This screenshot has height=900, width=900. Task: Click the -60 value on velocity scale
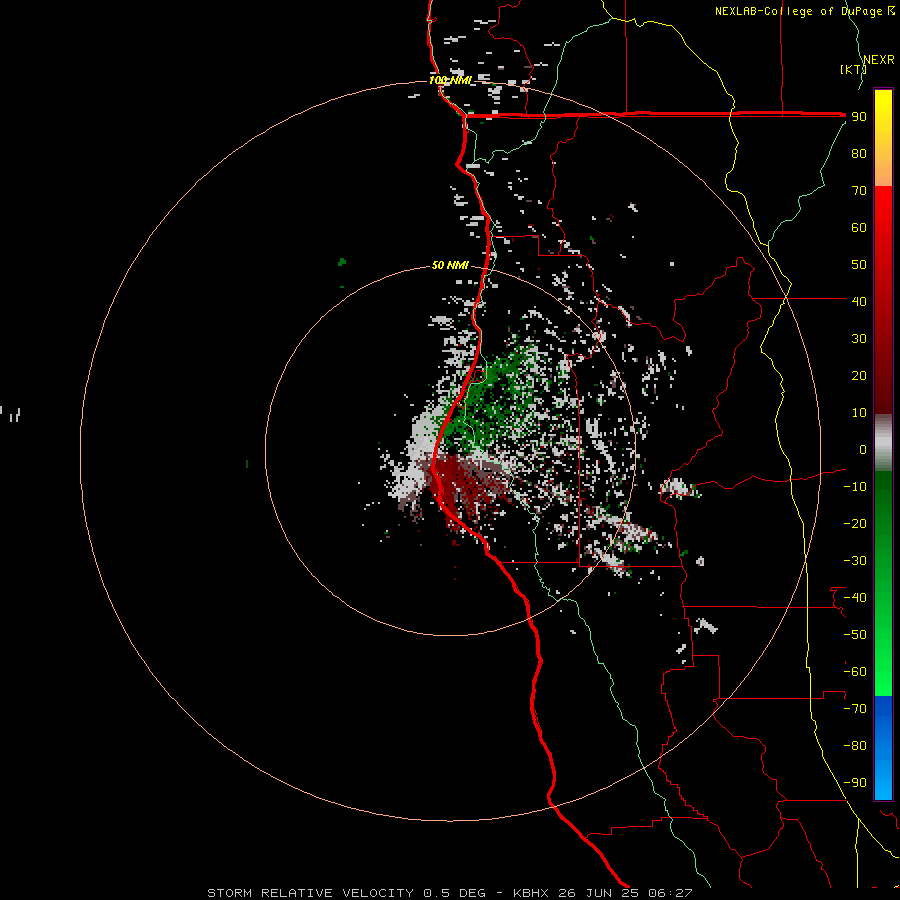[x=855, y=672]
